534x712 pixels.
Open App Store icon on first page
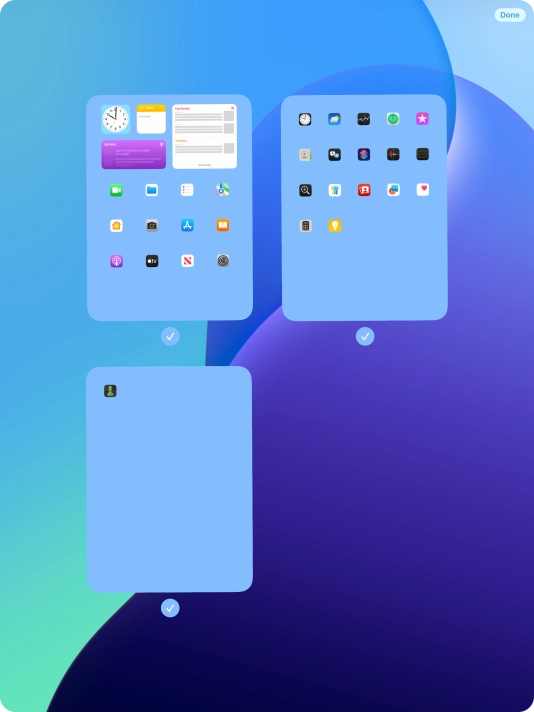(x=187, y=225)
